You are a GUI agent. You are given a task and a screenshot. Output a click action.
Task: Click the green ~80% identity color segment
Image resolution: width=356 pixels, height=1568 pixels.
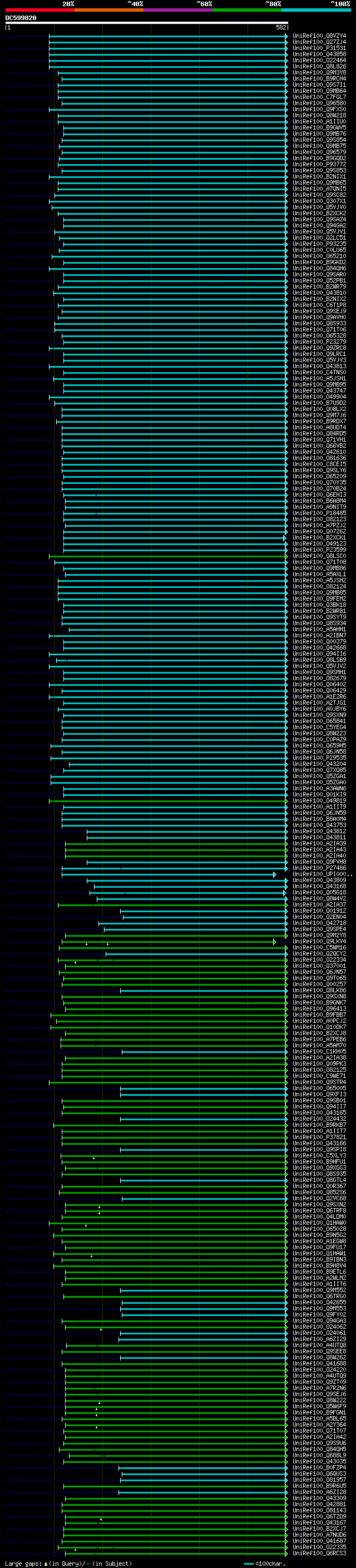246,10
